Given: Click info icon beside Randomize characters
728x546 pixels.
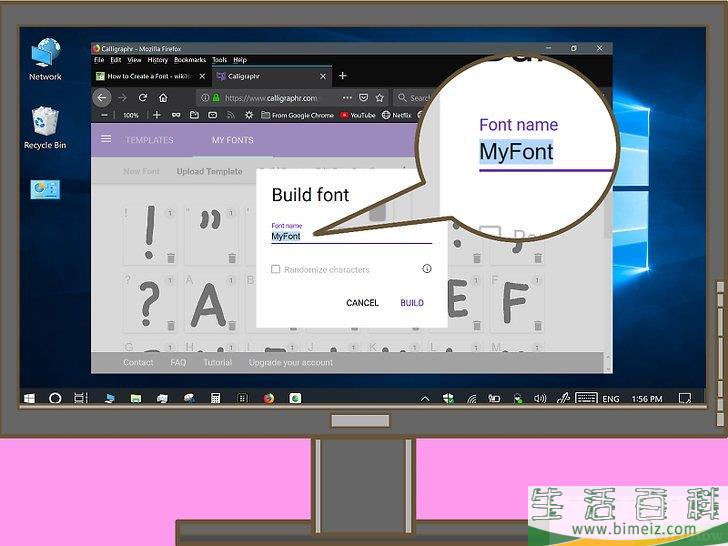Looking at the screenshot, I should click(427, 268).
